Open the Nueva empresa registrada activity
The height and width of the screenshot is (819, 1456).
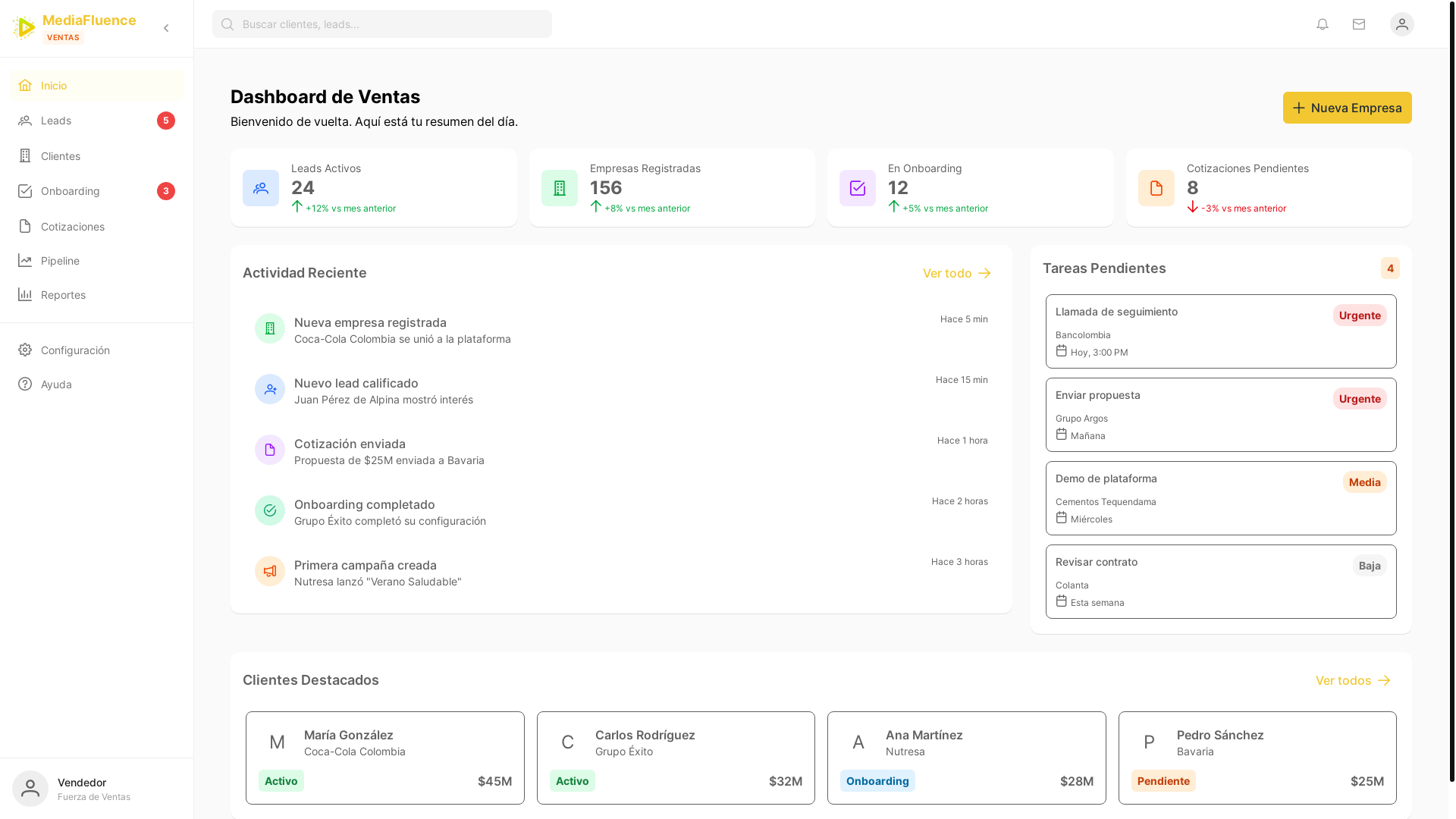pos(621,330)
